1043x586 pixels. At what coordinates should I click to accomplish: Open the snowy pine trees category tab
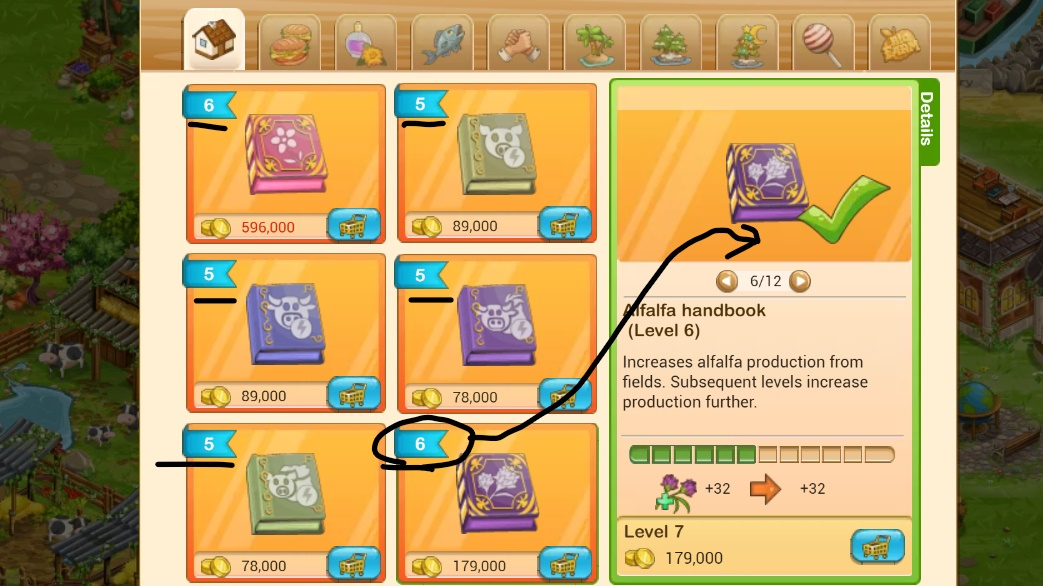pyautogui.click(x=670, y=43)
